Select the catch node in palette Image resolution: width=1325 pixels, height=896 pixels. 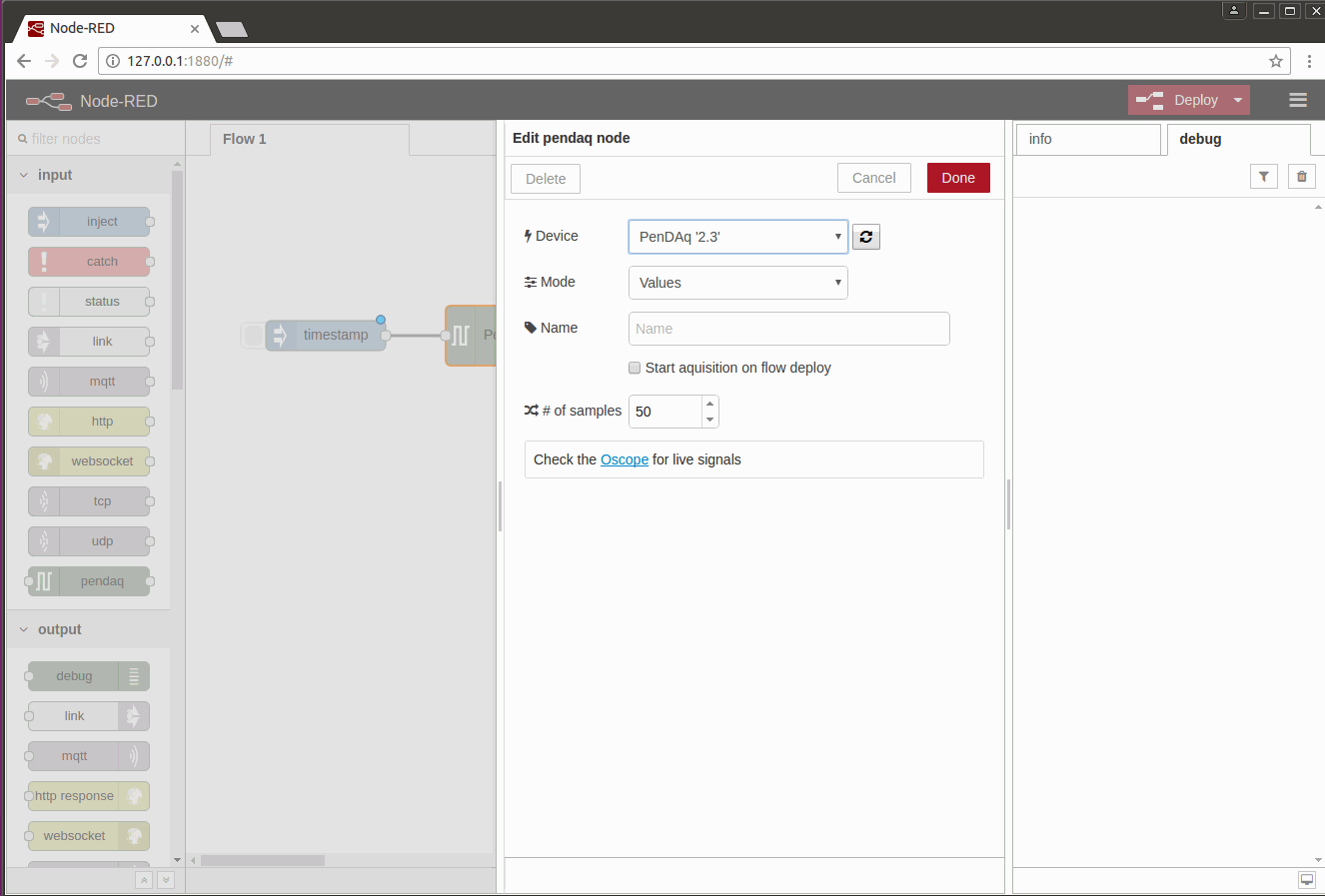tap(89, 262)
